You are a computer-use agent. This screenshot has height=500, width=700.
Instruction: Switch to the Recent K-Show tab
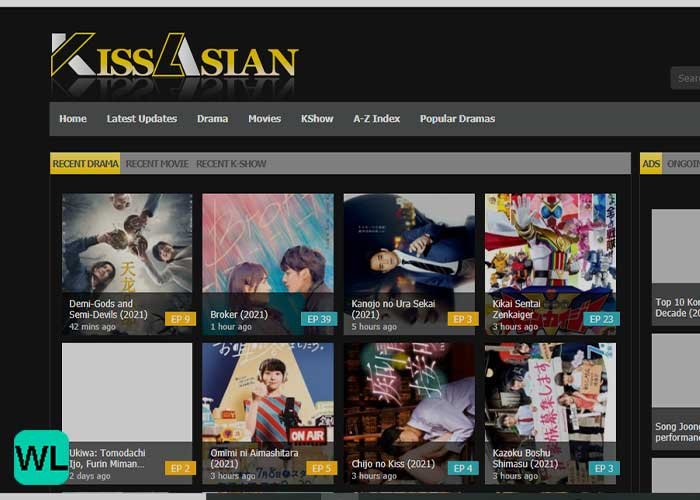point(231,164)
